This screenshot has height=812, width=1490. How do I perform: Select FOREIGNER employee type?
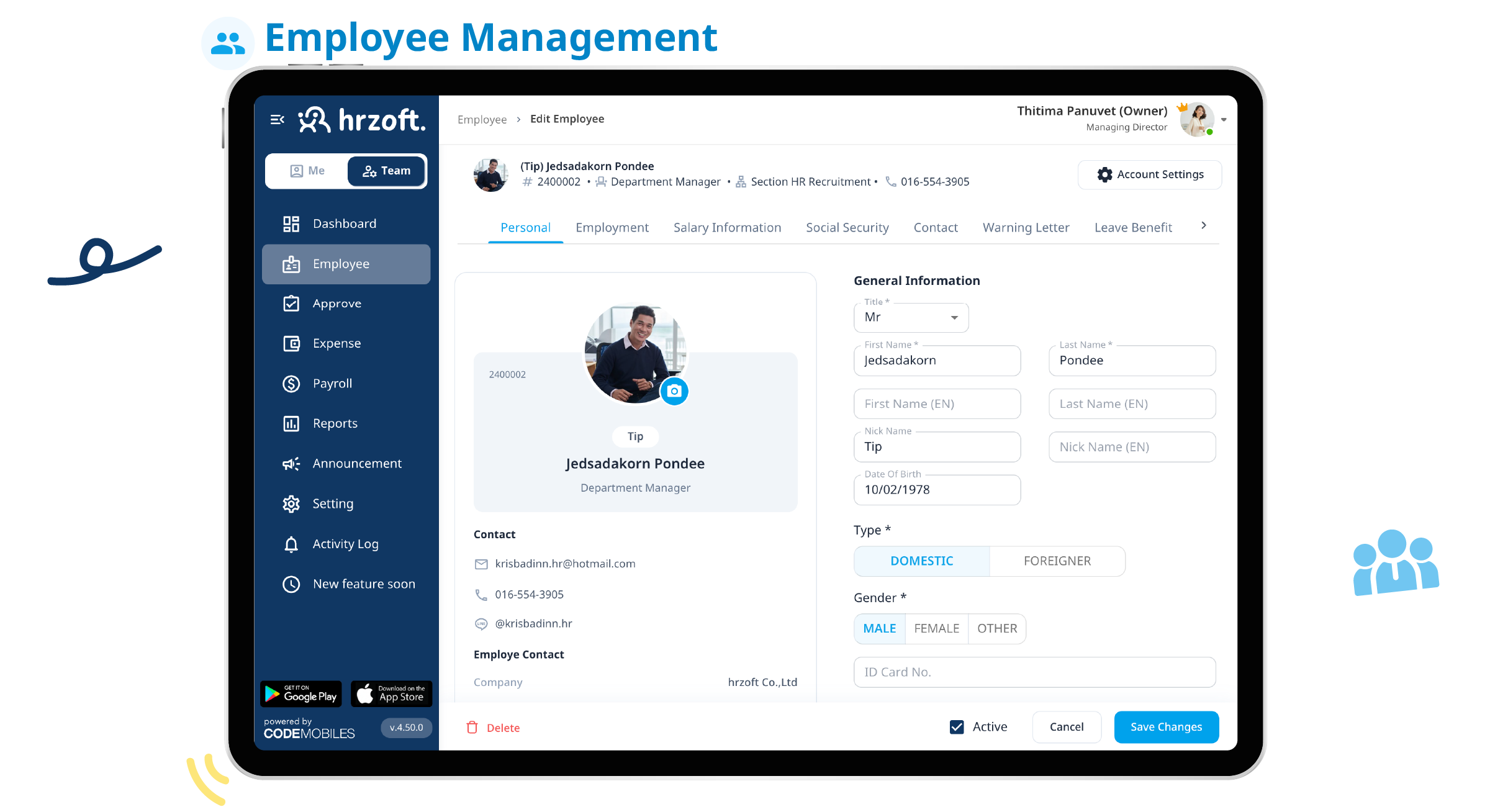click(x=1057, y=561)
